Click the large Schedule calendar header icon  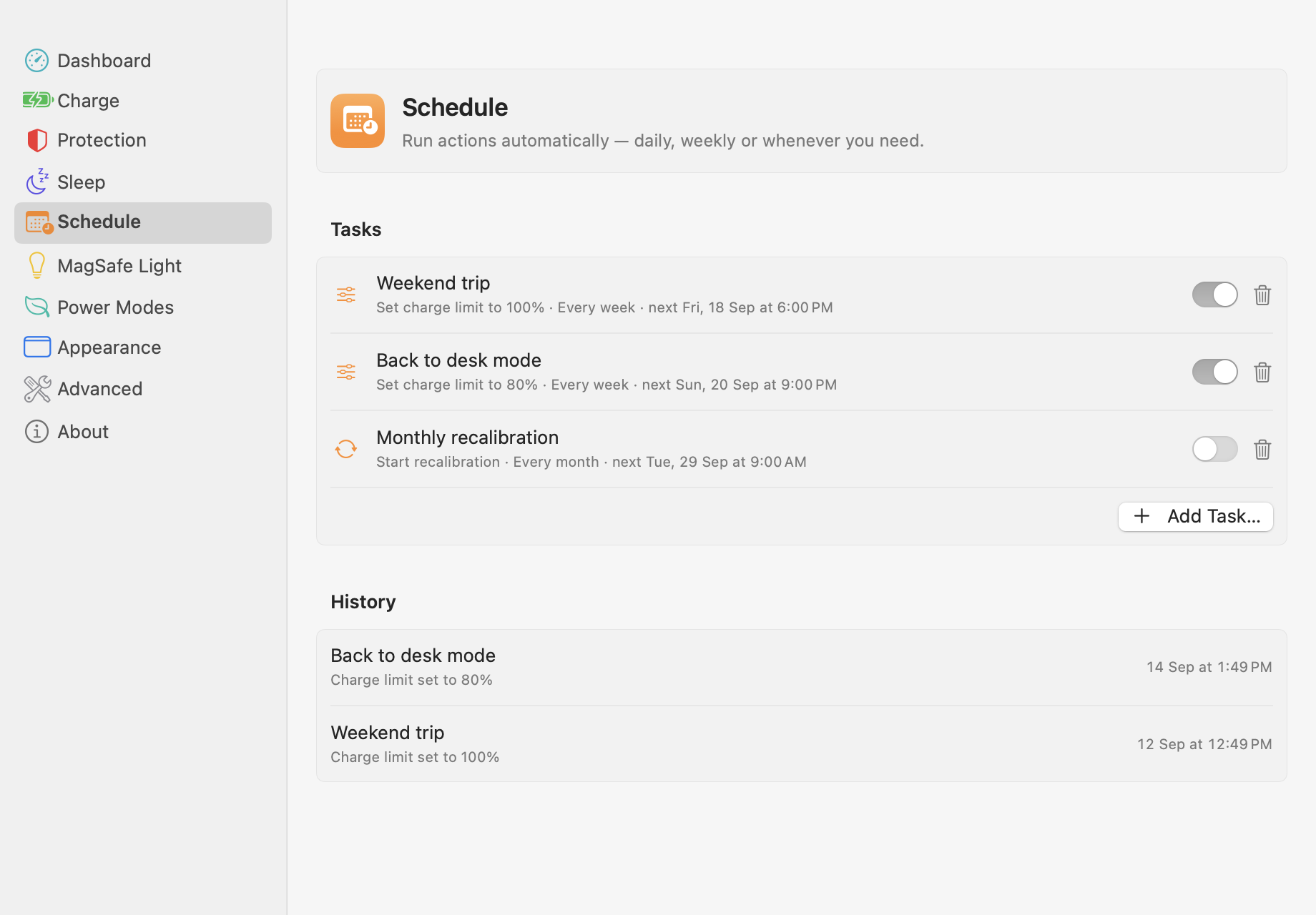[358, 121]
